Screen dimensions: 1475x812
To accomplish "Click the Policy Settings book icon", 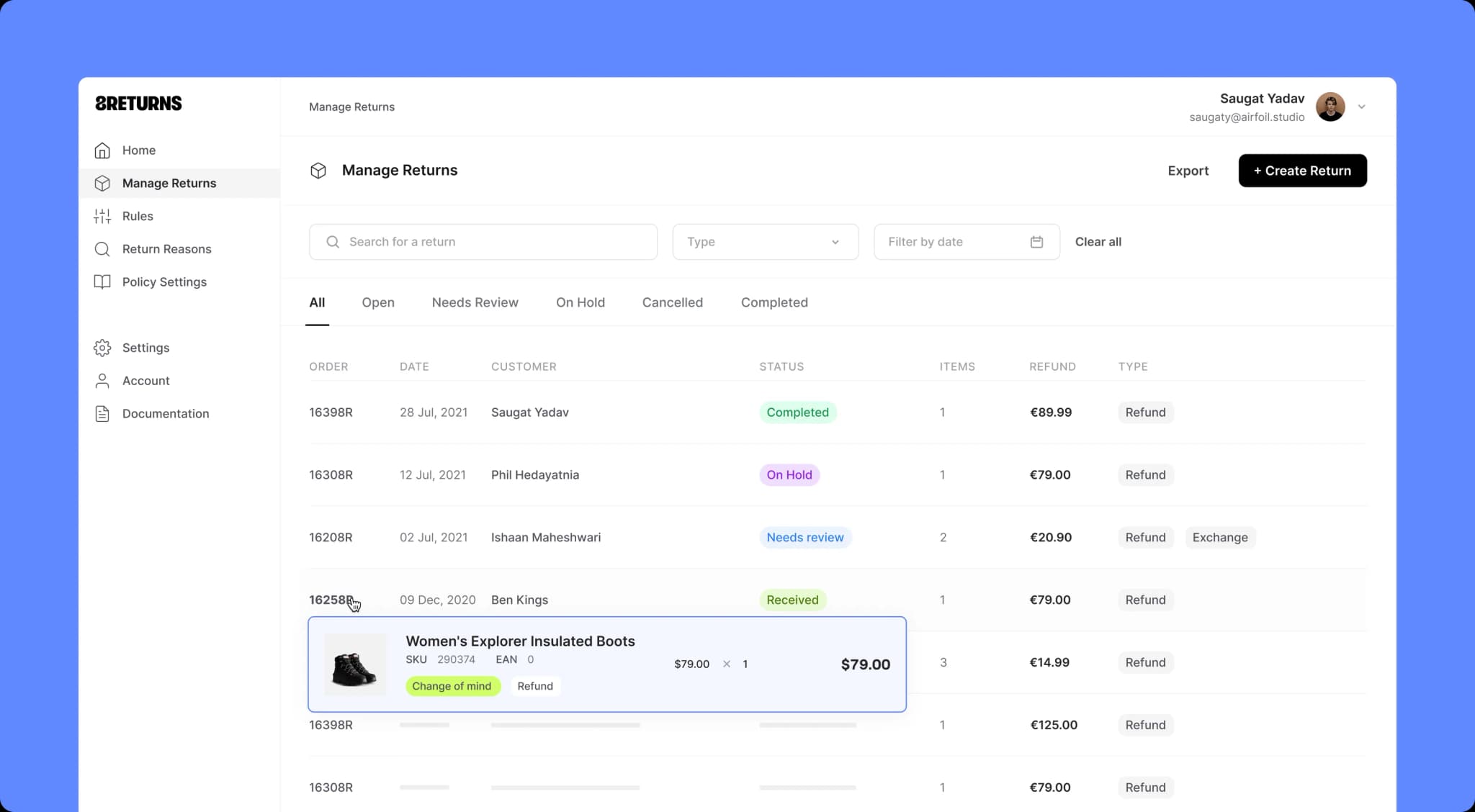I will pyautogui.click(x=102, y=282).
